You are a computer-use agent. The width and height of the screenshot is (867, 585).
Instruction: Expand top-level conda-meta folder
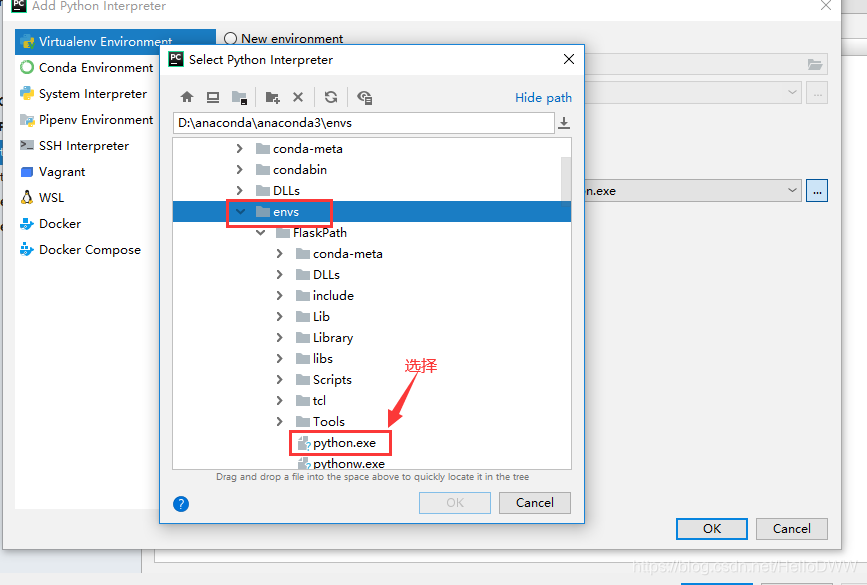[239, 149]
